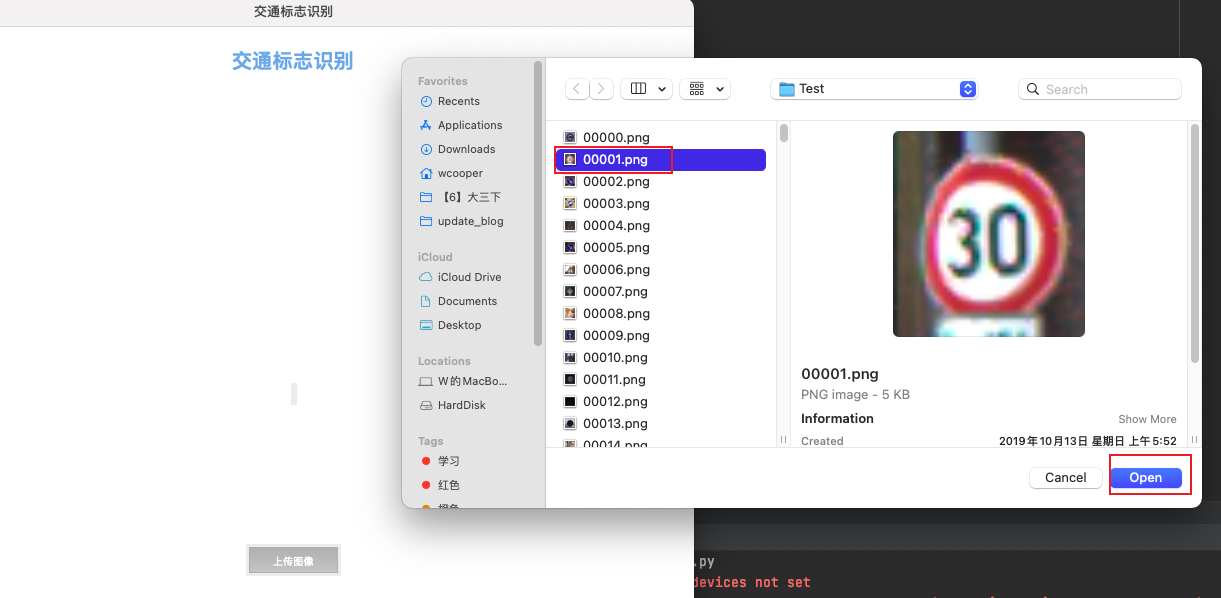Open wcooper home folder

click(x=460, y=173)
